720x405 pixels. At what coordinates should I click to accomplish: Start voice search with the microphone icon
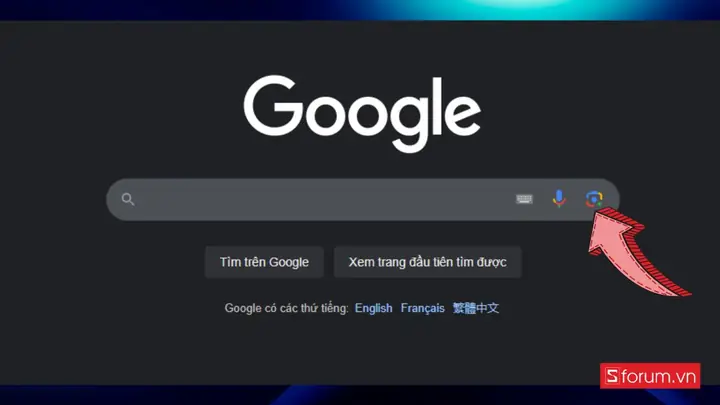tap(559, 198)
